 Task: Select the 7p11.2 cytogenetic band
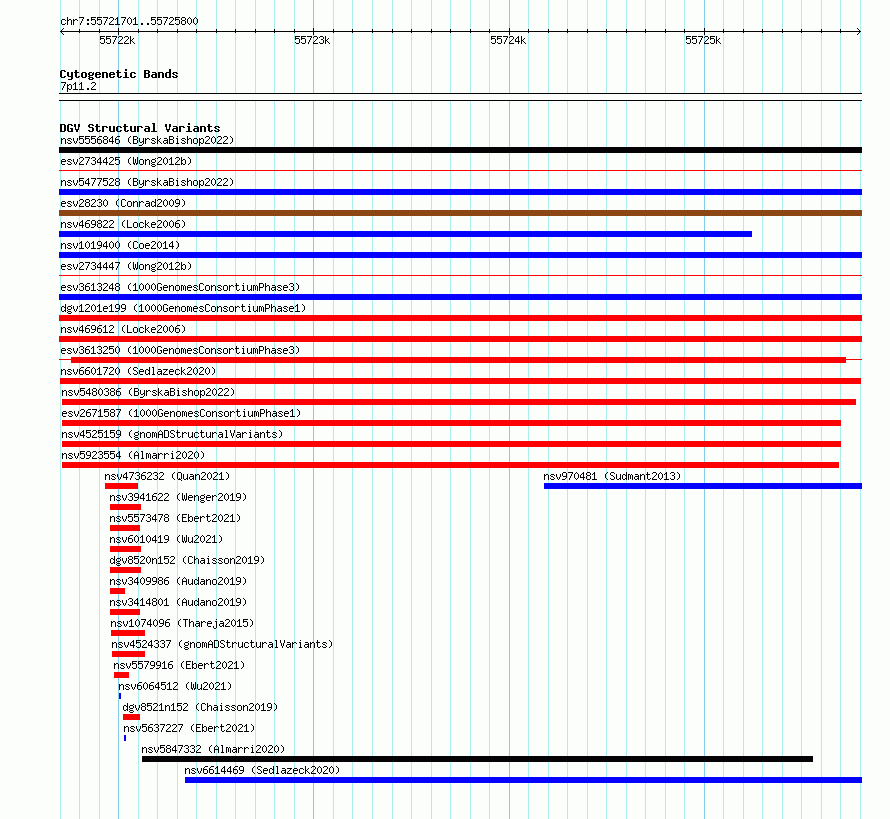[x=460, y=97]
